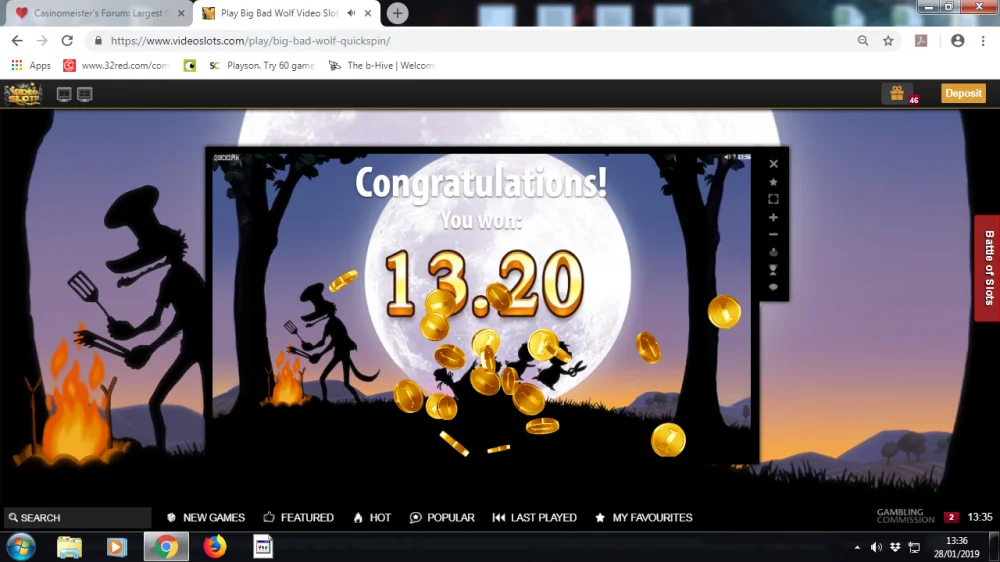Open the Battle of Slots side tab
1000x562 pixels.
tap(988, 267)
